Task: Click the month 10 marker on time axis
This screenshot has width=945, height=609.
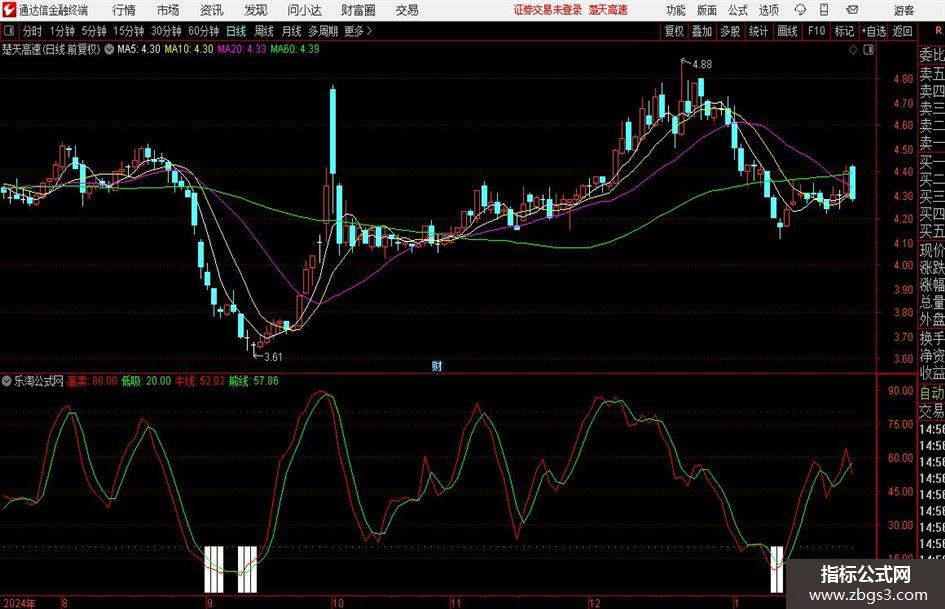Action: click(x=338, y=603)
